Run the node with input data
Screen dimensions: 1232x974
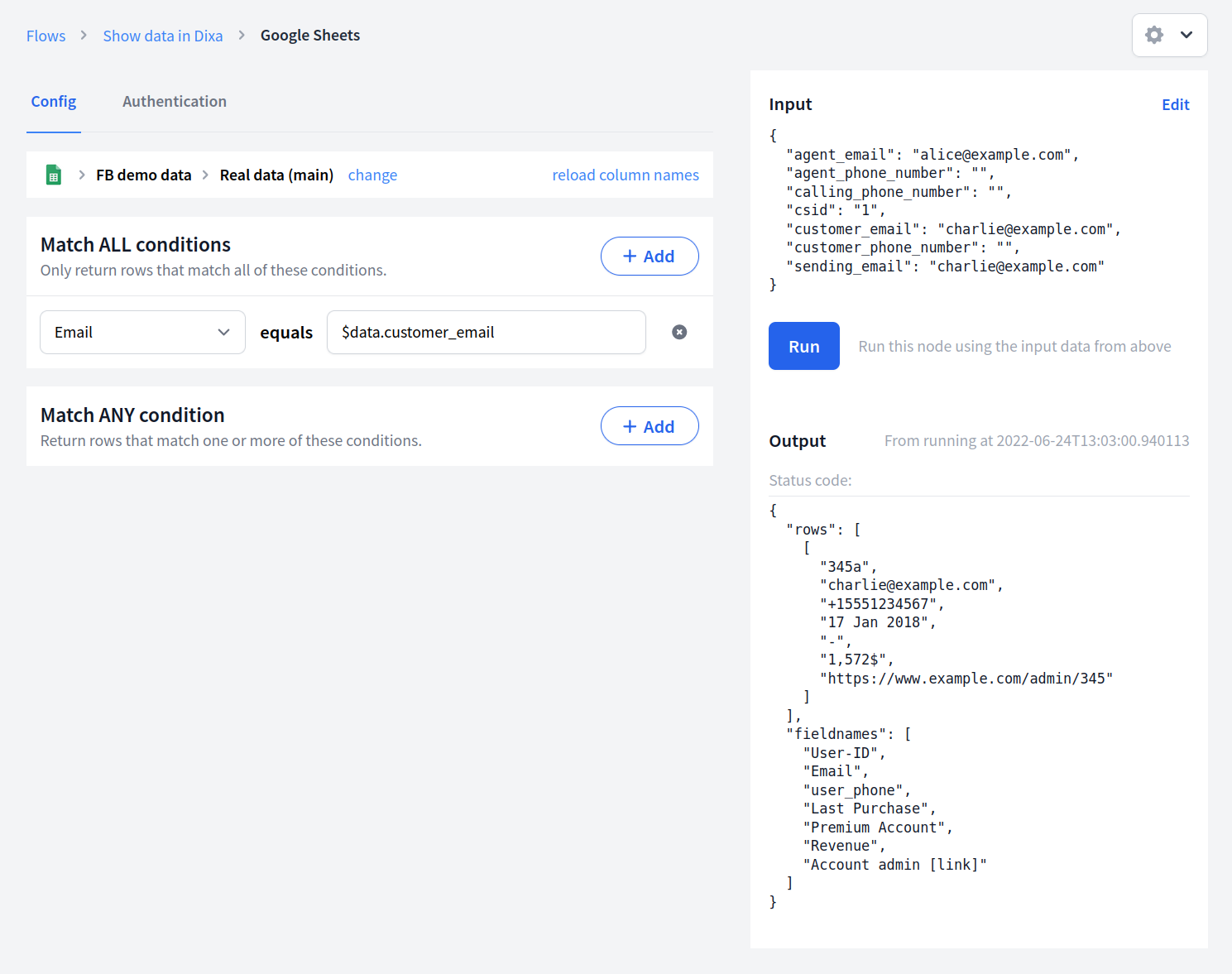pos(803,346)
